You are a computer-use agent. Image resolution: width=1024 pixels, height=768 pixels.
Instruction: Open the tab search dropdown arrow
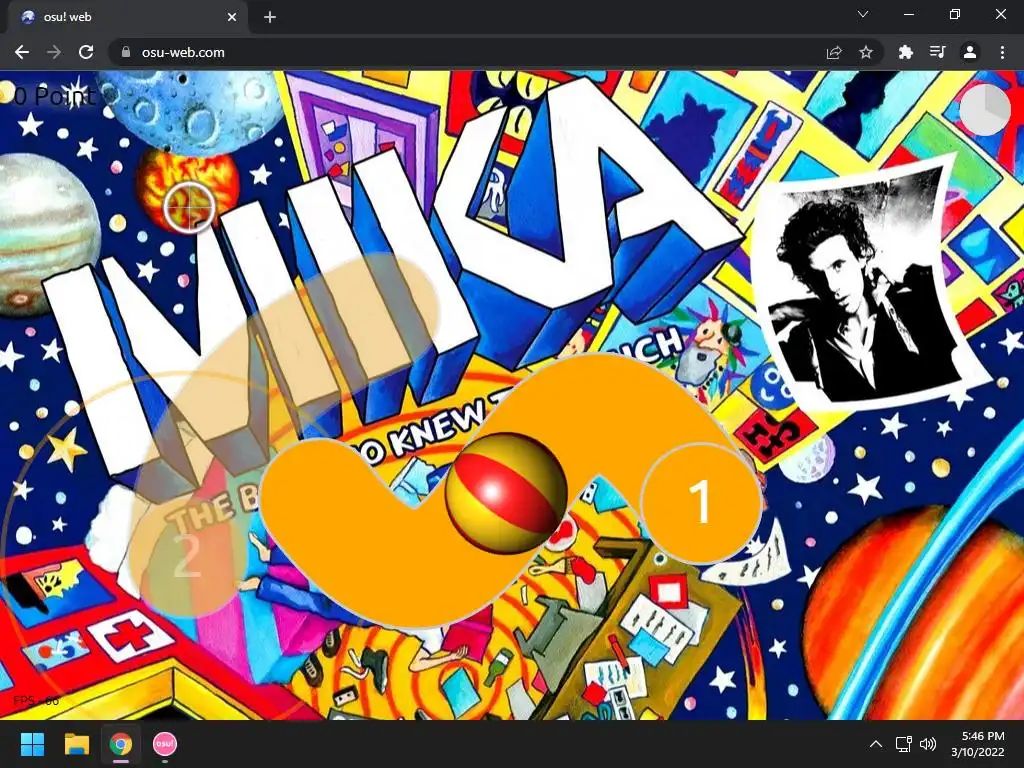click(x=863, y=14)
